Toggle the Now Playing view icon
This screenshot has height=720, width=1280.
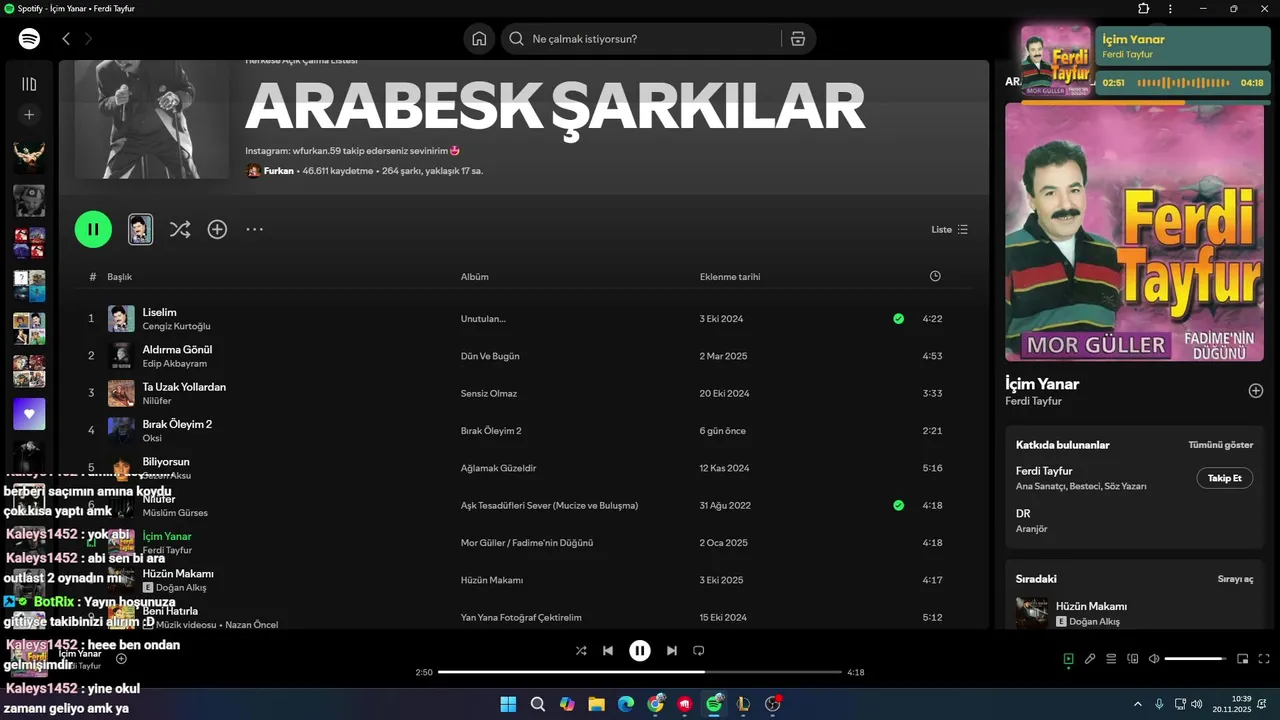(1068, 659)
